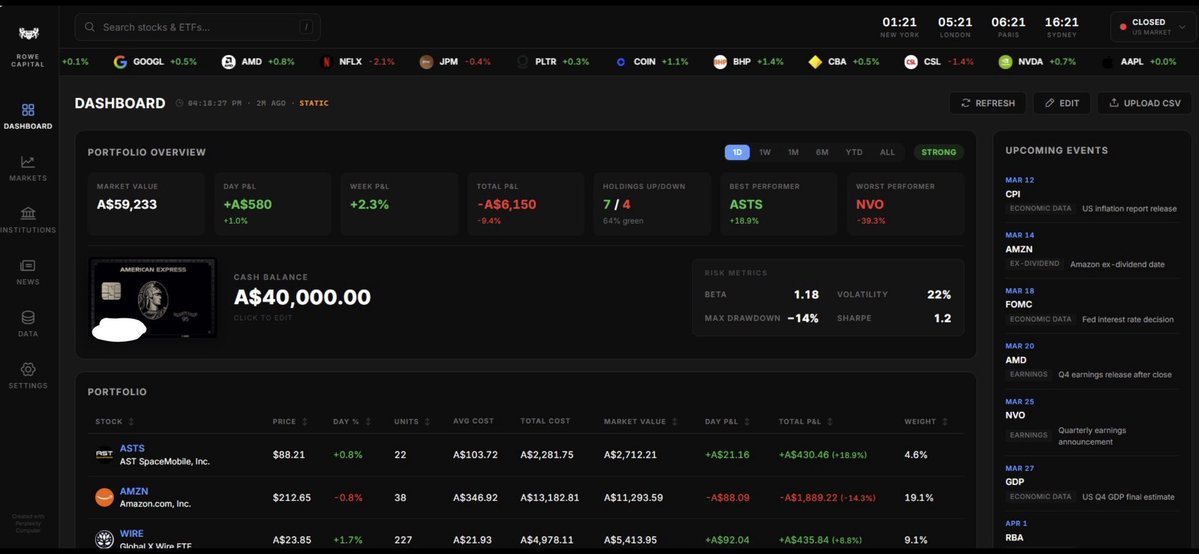Click the Worst Performer NVO card
Screen dimensions: 1199x554
pos(905,204)
